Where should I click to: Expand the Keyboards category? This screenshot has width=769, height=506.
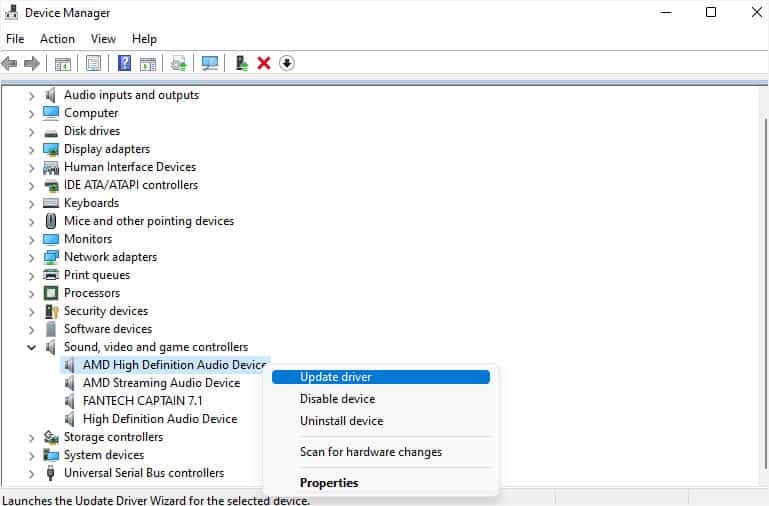[x=31, y=204]
